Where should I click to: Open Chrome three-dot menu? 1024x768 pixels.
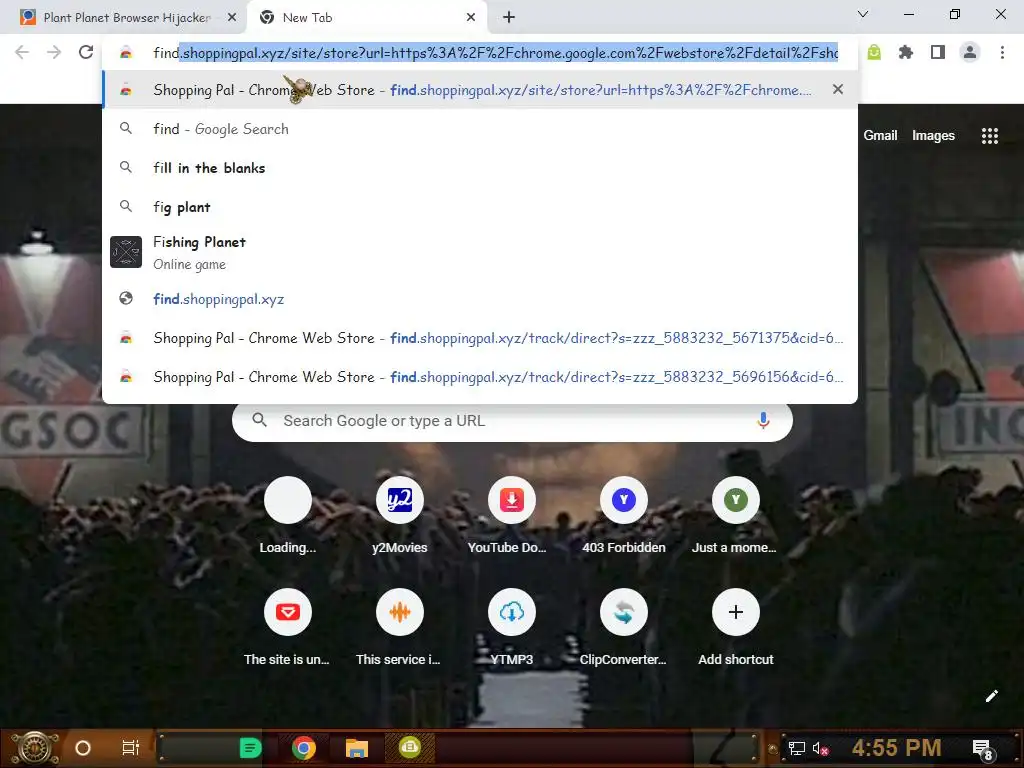pyautogui.click(x=1002, y=52)
